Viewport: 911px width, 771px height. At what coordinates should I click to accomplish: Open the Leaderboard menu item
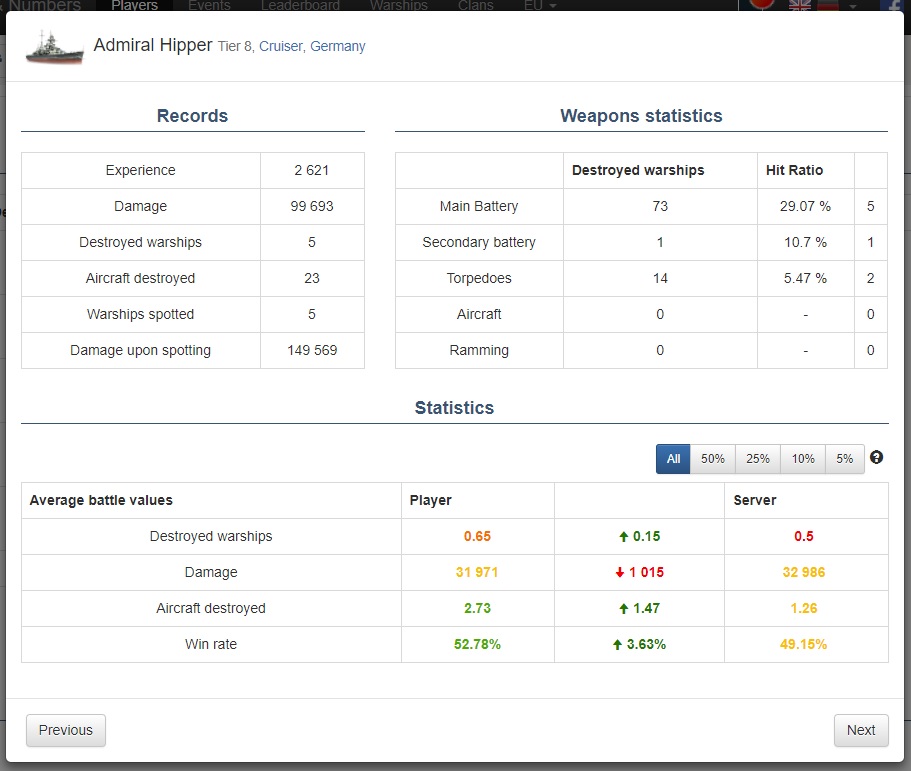click(300, 5)
